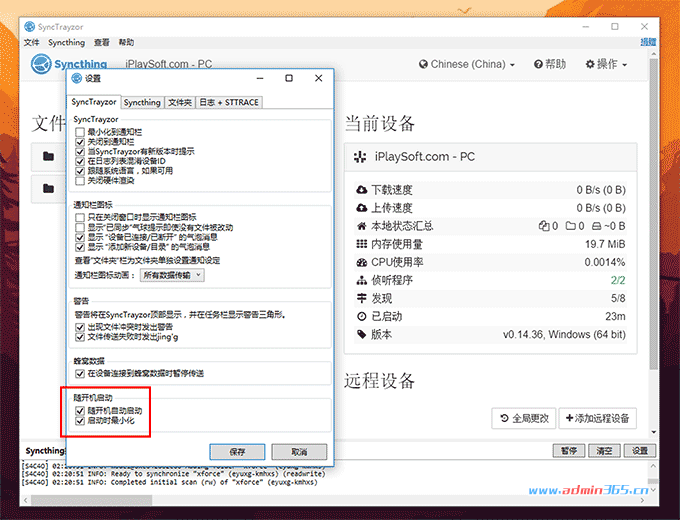
Task: Click the gauge icon beside CPU使用率
Action: click(x=362, y=262)
